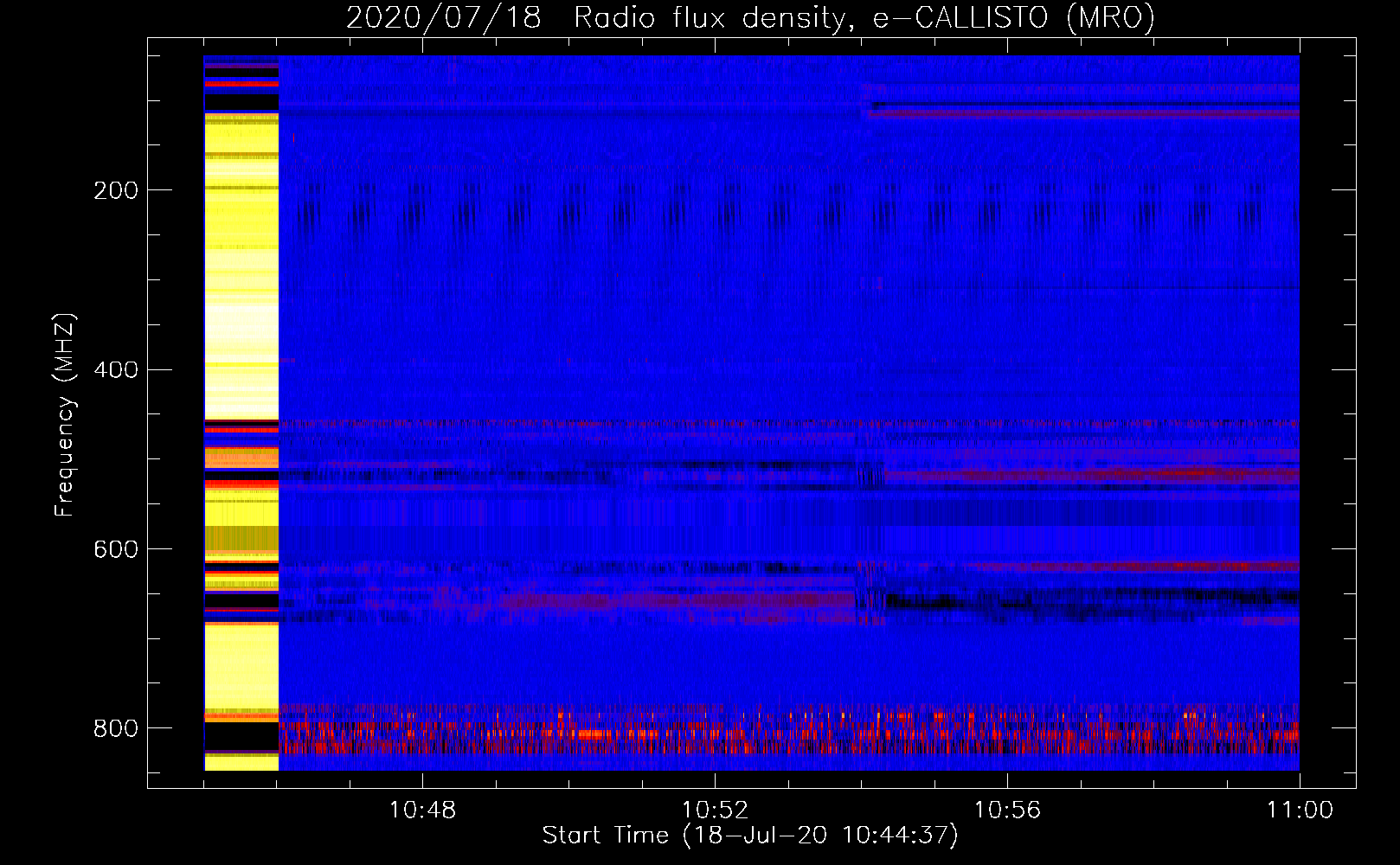The height and width of the screenshot is (865, 1400).
Task: Click the 'Frequency (MHZ)' axis label
Action: point(65,414)
